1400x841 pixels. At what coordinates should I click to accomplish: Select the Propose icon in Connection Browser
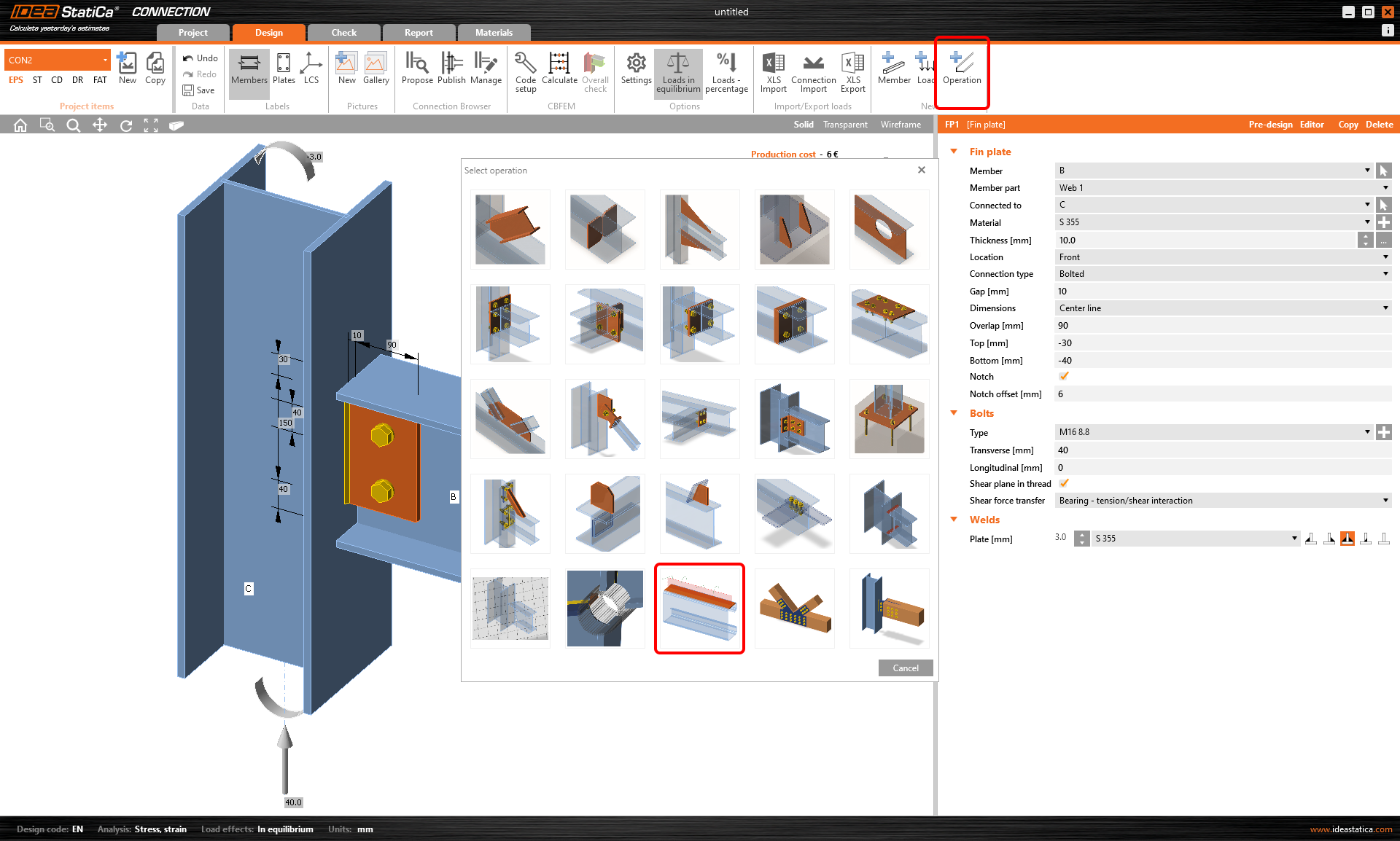pos(417,71)
